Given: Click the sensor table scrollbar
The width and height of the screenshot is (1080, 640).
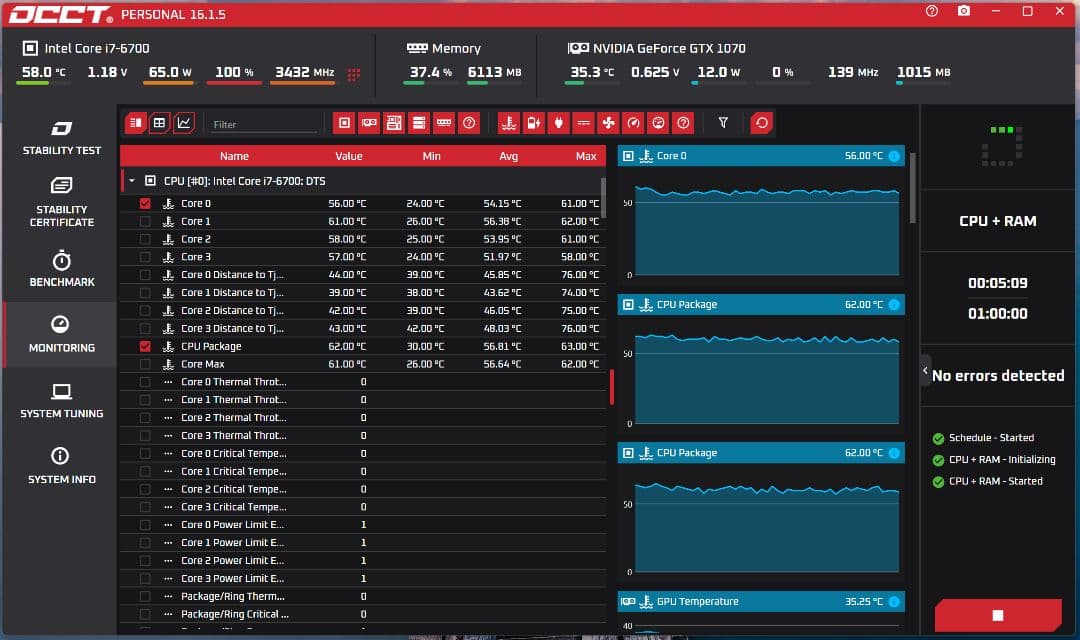Looking at the screenshot, I should [603, 198].
